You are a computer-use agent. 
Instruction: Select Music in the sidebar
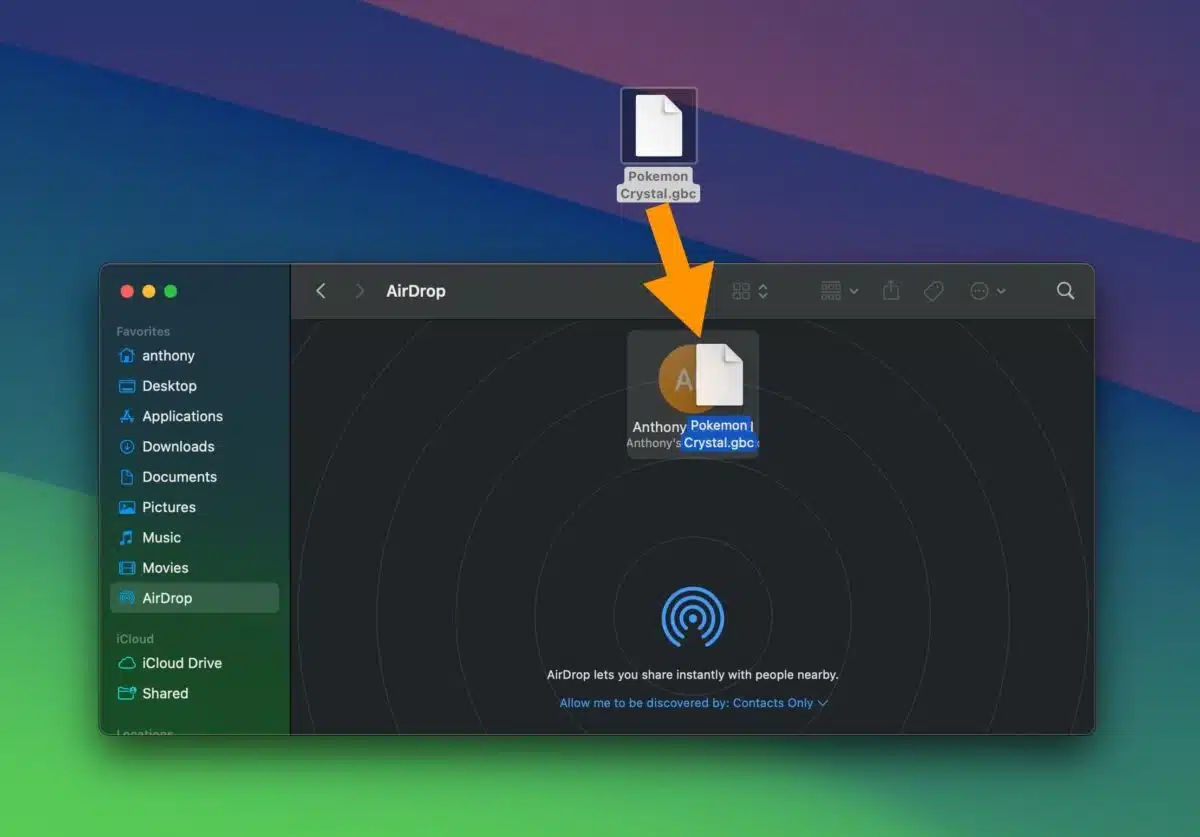(x=195, y=537)
